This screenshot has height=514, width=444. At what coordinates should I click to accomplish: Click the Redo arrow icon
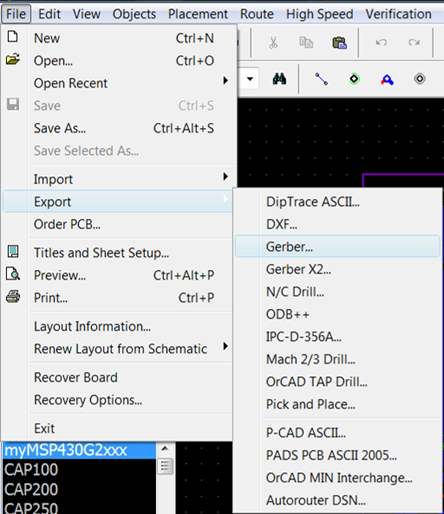[x=414, y=42]
